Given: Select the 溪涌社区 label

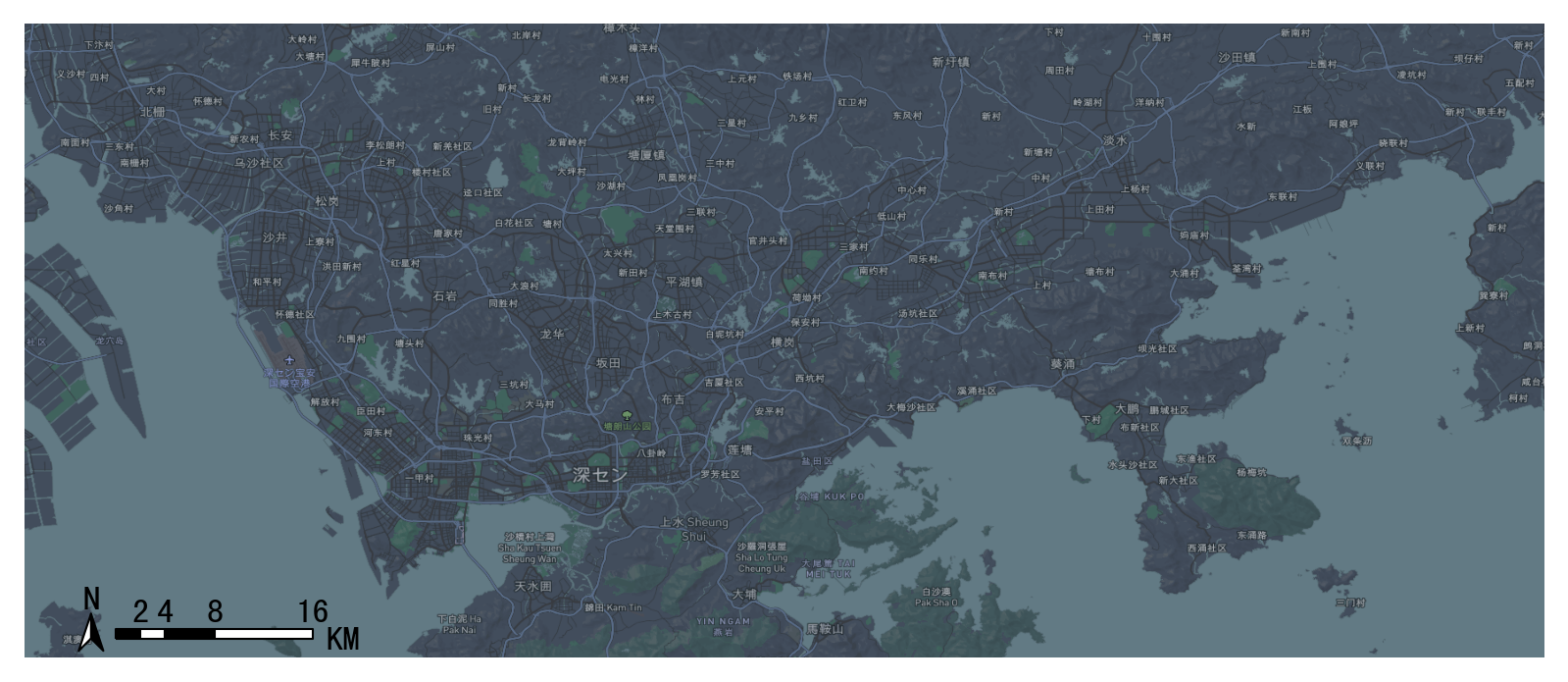Looking at the screenshot, I should (x=977, y=391).
